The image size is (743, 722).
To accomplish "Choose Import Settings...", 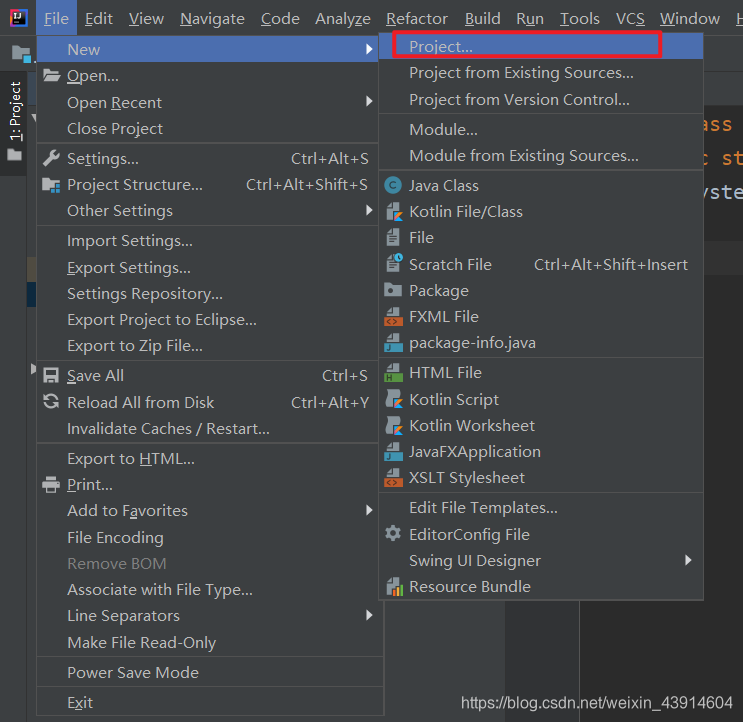I will coord(208,241).
